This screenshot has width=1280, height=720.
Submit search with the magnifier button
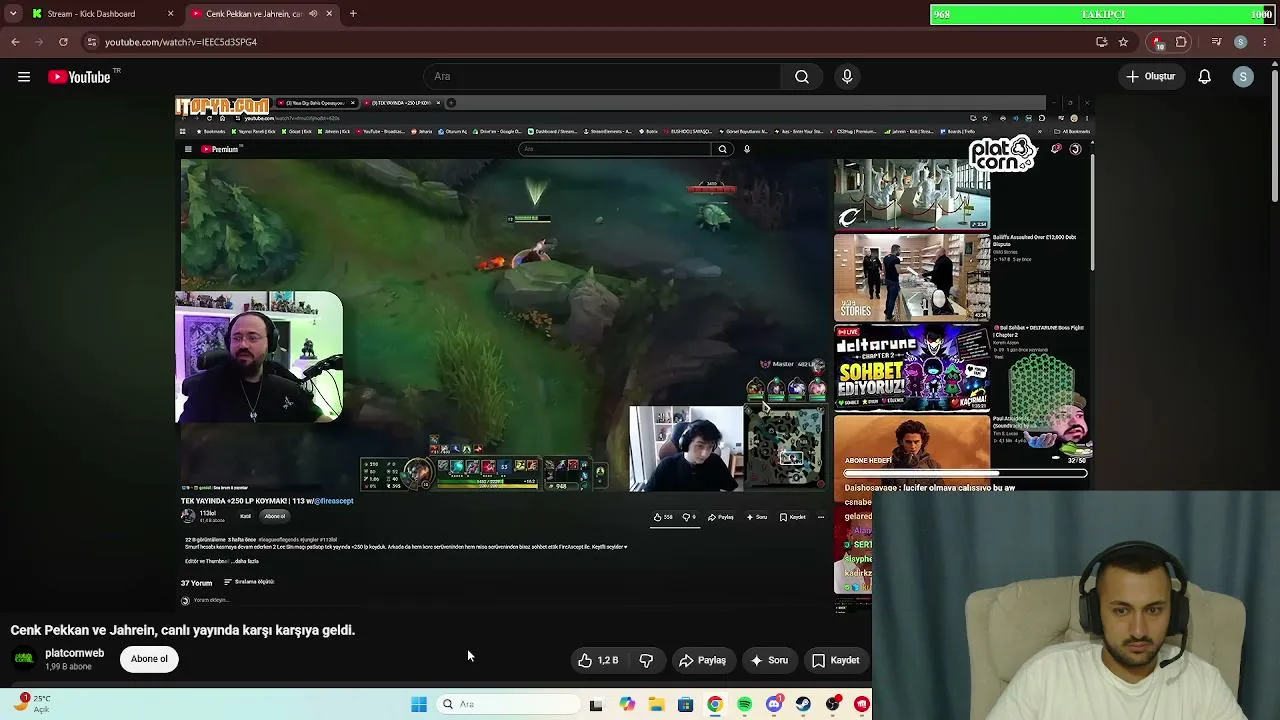click(x=802, y=77)
